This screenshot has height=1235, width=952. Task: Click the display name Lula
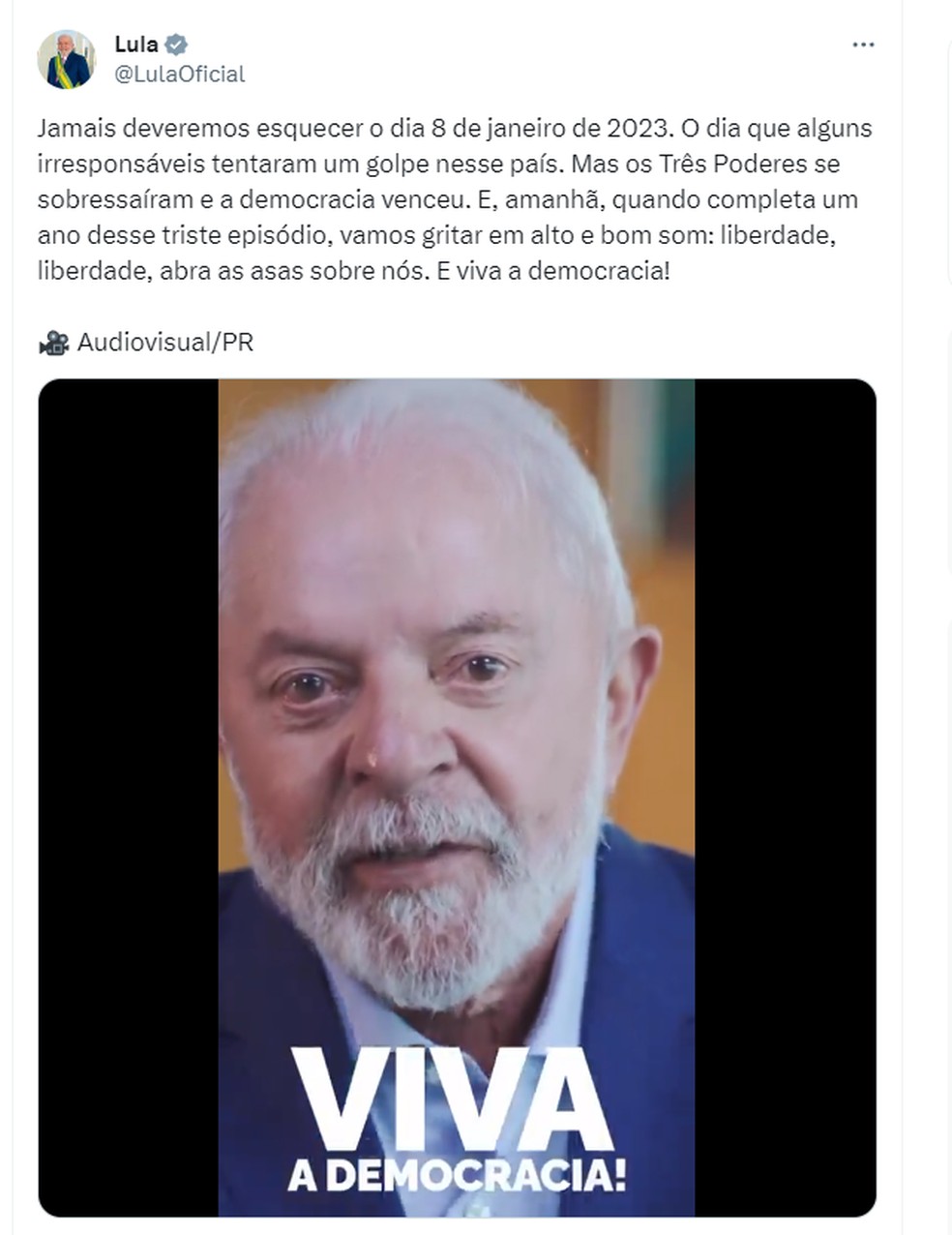pos(136,45)
